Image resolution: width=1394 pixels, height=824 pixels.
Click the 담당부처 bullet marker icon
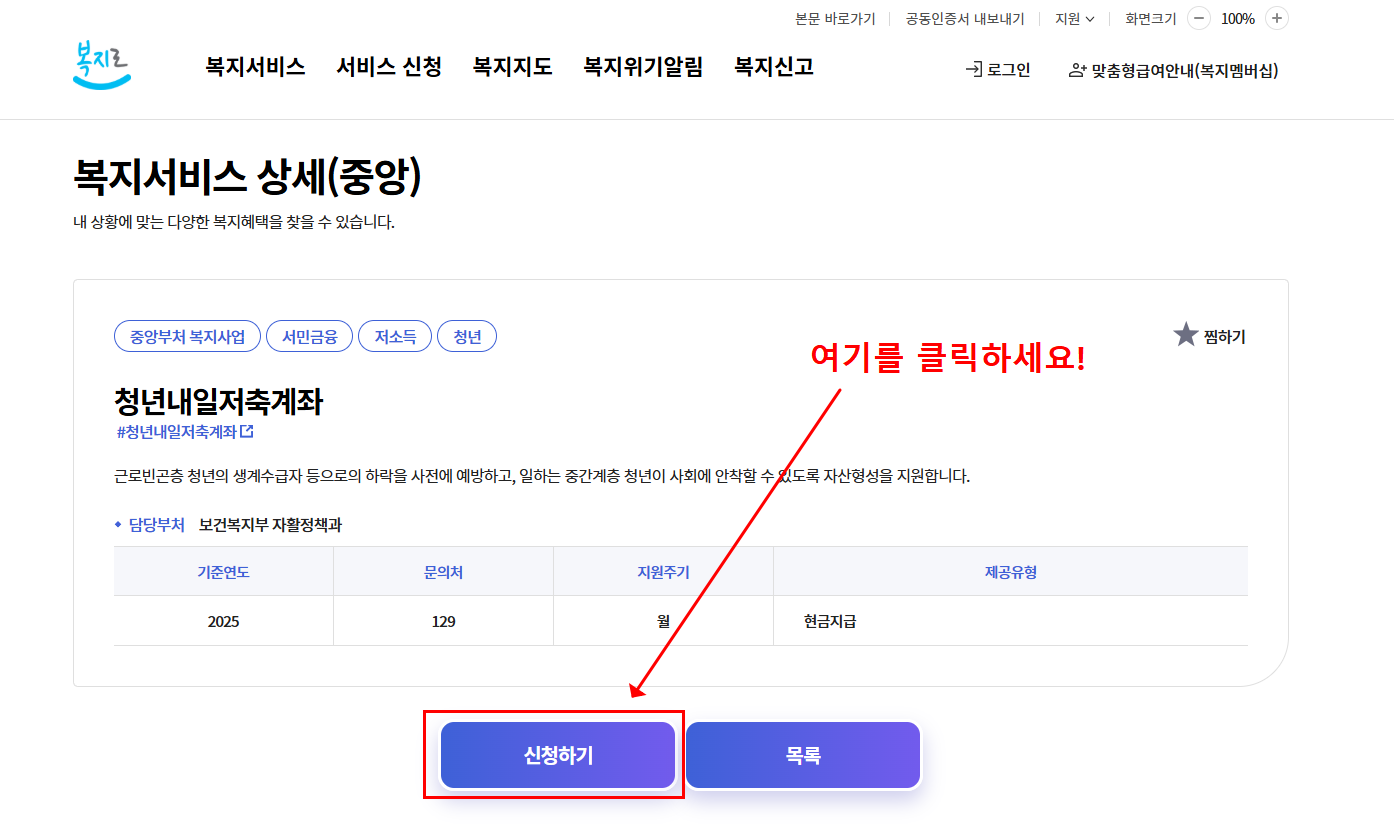(x=119, y=524)
